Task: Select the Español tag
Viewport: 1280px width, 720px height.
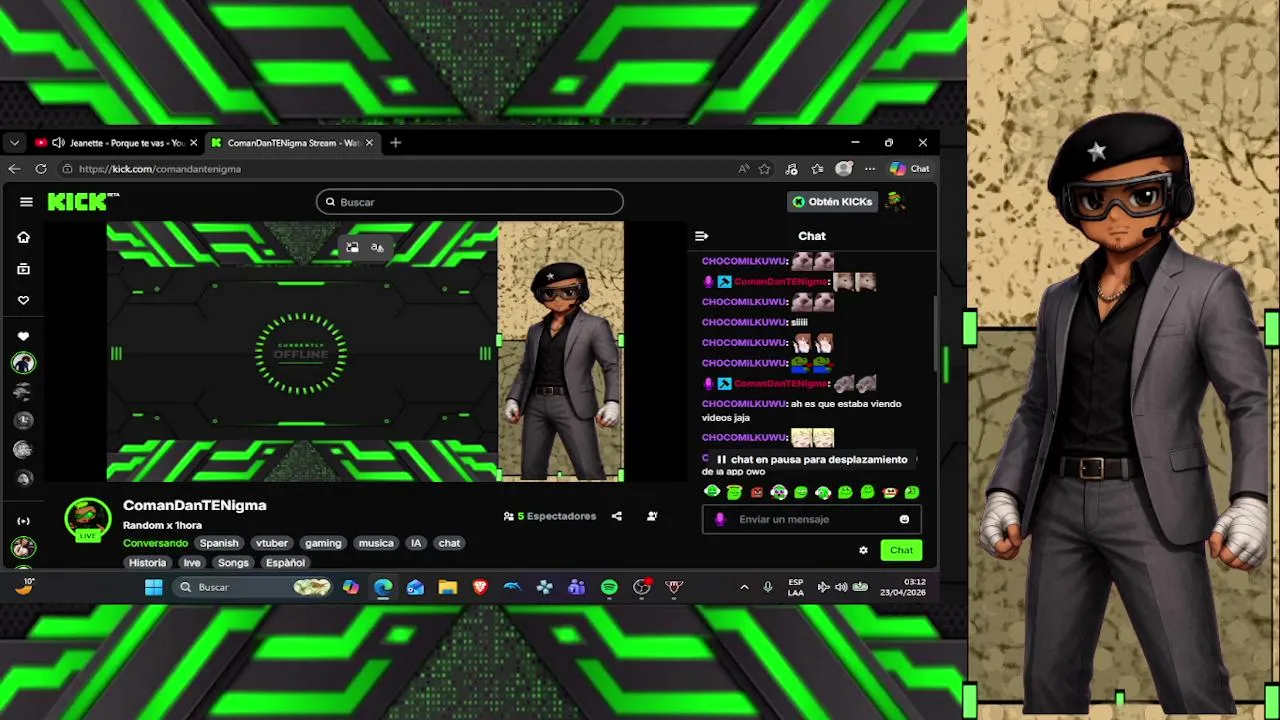Action: [x=285, y=563]
